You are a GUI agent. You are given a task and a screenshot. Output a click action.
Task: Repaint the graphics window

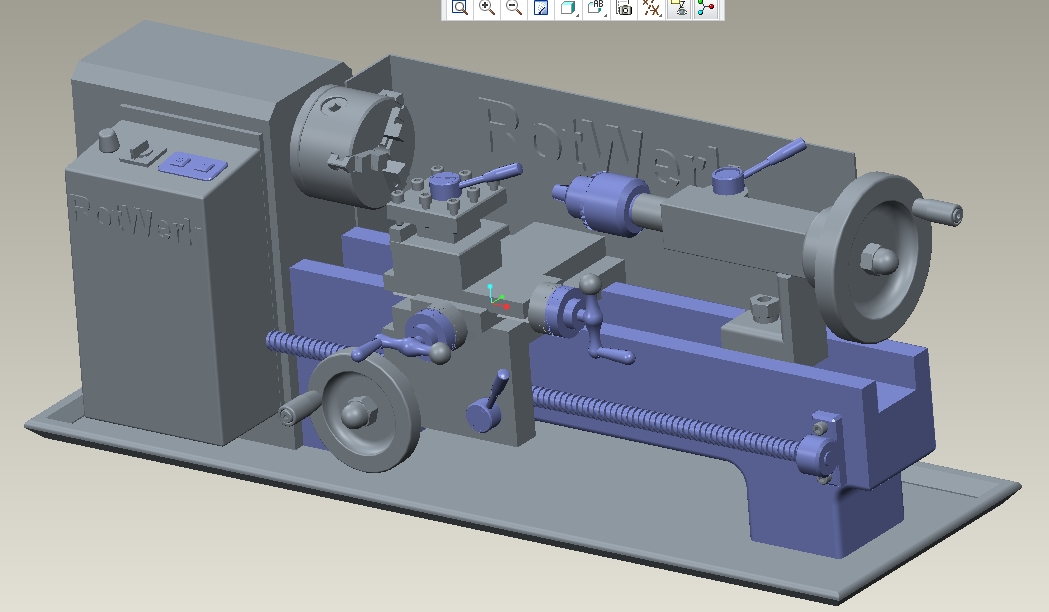541,8
